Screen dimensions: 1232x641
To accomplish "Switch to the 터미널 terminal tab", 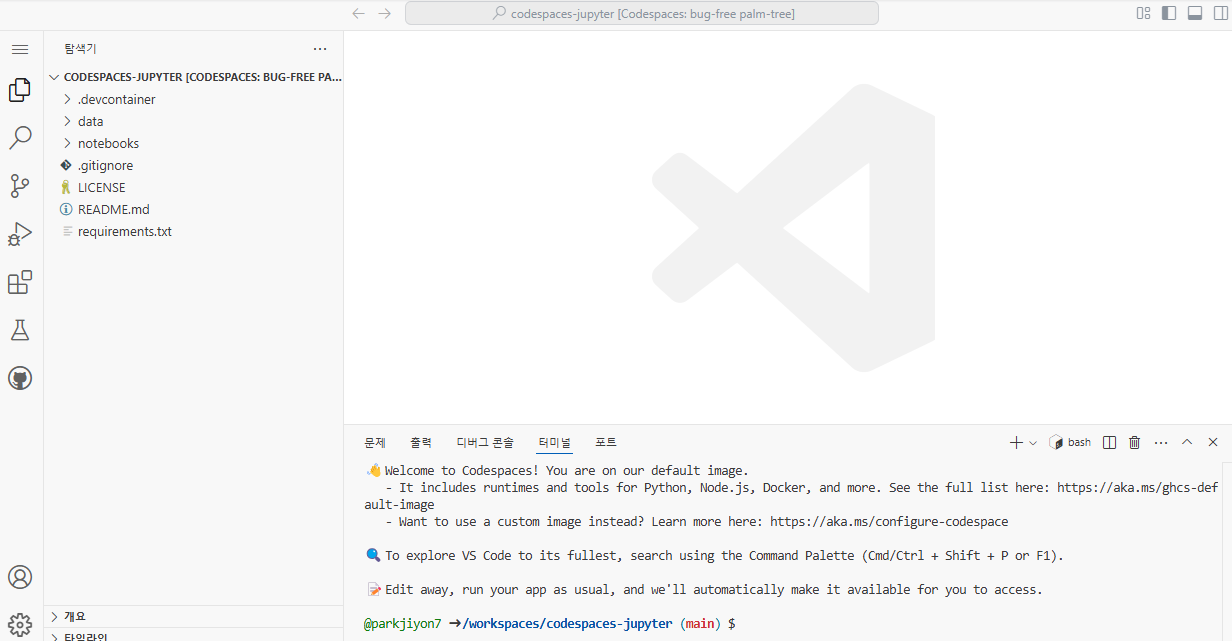I will [x=554, y=442].
